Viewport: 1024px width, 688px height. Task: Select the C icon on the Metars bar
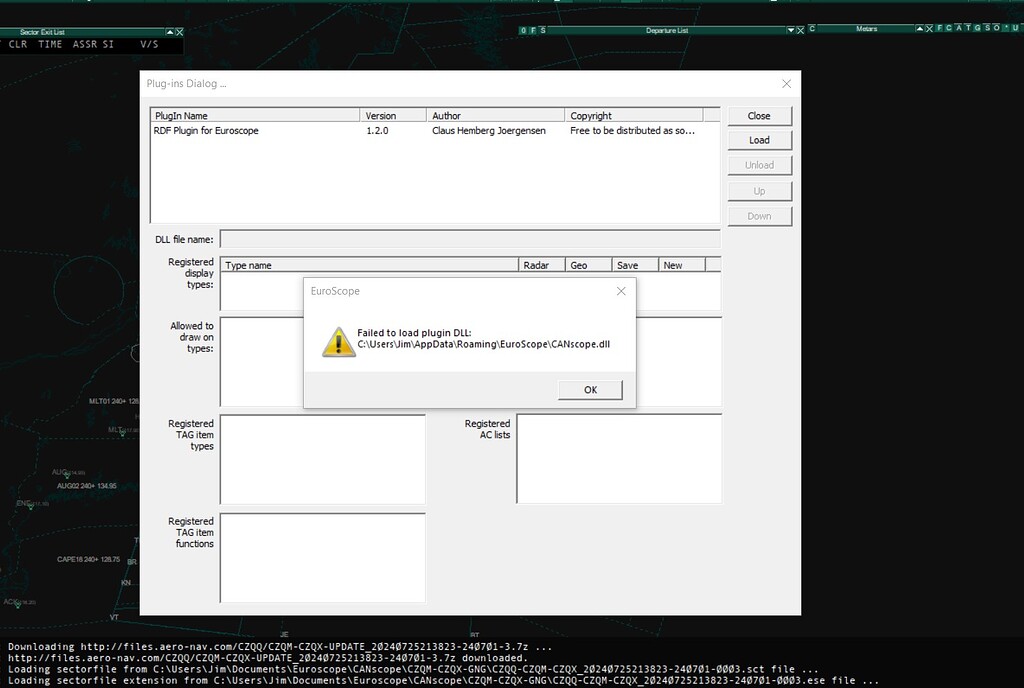click(x=949, y=28)
